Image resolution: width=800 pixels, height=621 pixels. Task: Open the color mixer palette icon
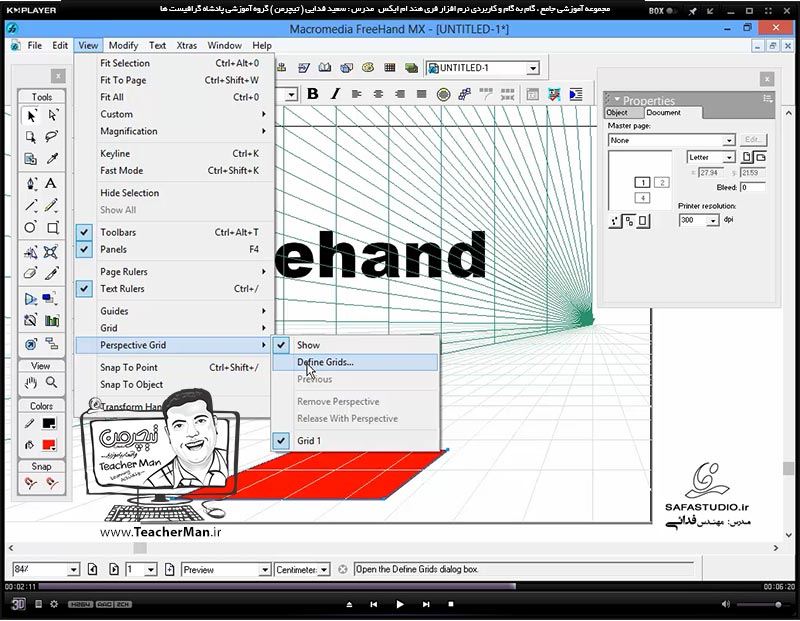coord(368,67)
